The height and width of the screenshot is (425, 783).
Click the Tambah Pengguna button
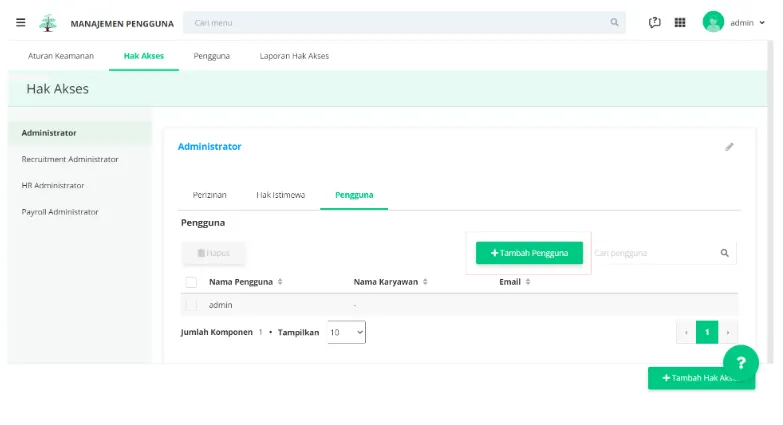point(529,253)
